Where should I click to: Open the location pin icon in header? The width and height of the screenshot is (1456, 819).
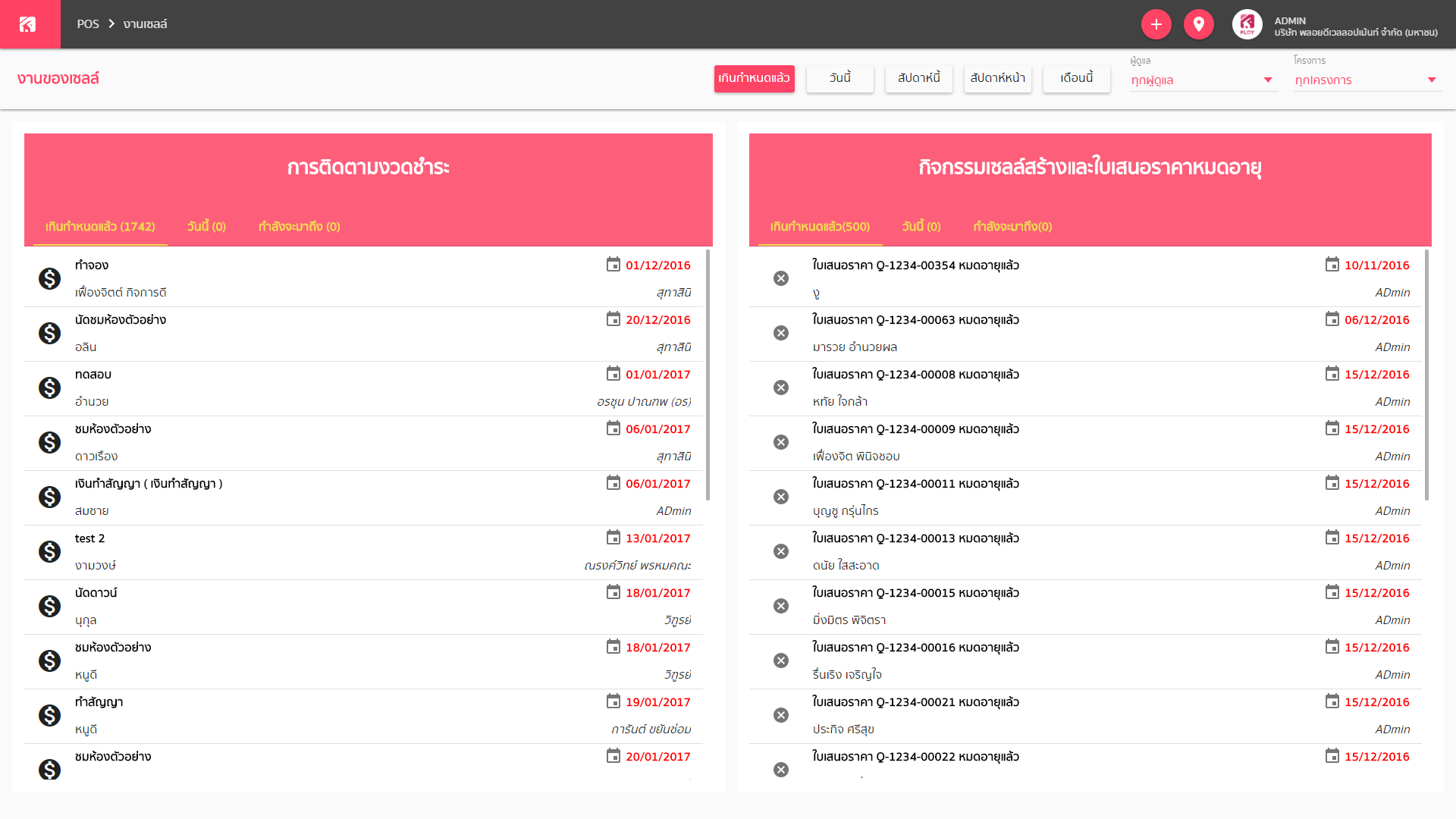click(1199, 24)
